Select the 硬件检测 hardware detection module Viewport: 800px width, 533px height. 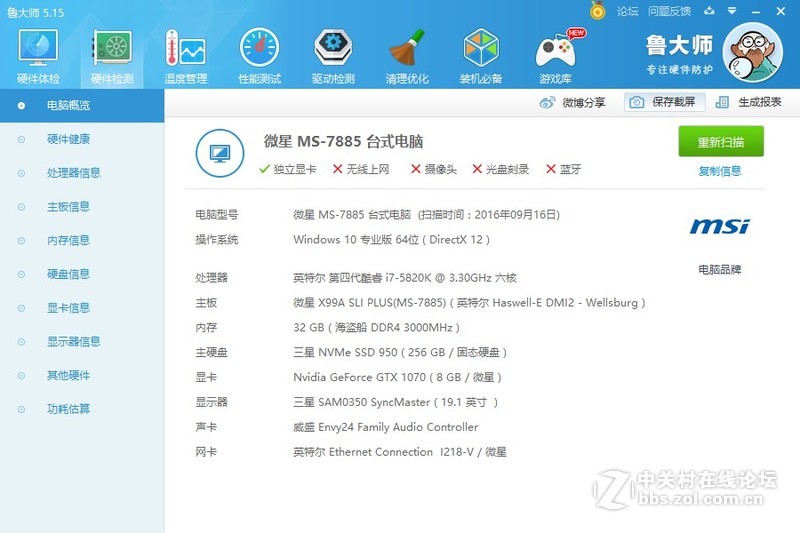click(112, 56)
